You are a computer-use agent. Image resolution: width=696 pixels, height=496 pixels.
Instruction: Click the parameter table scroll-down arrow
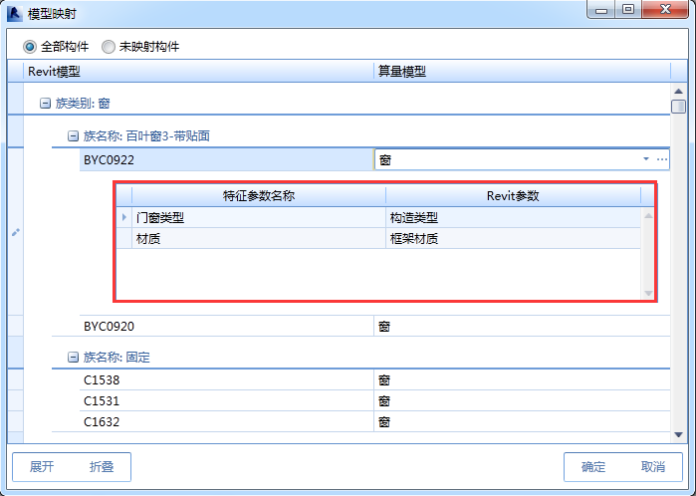click(648, 293)
